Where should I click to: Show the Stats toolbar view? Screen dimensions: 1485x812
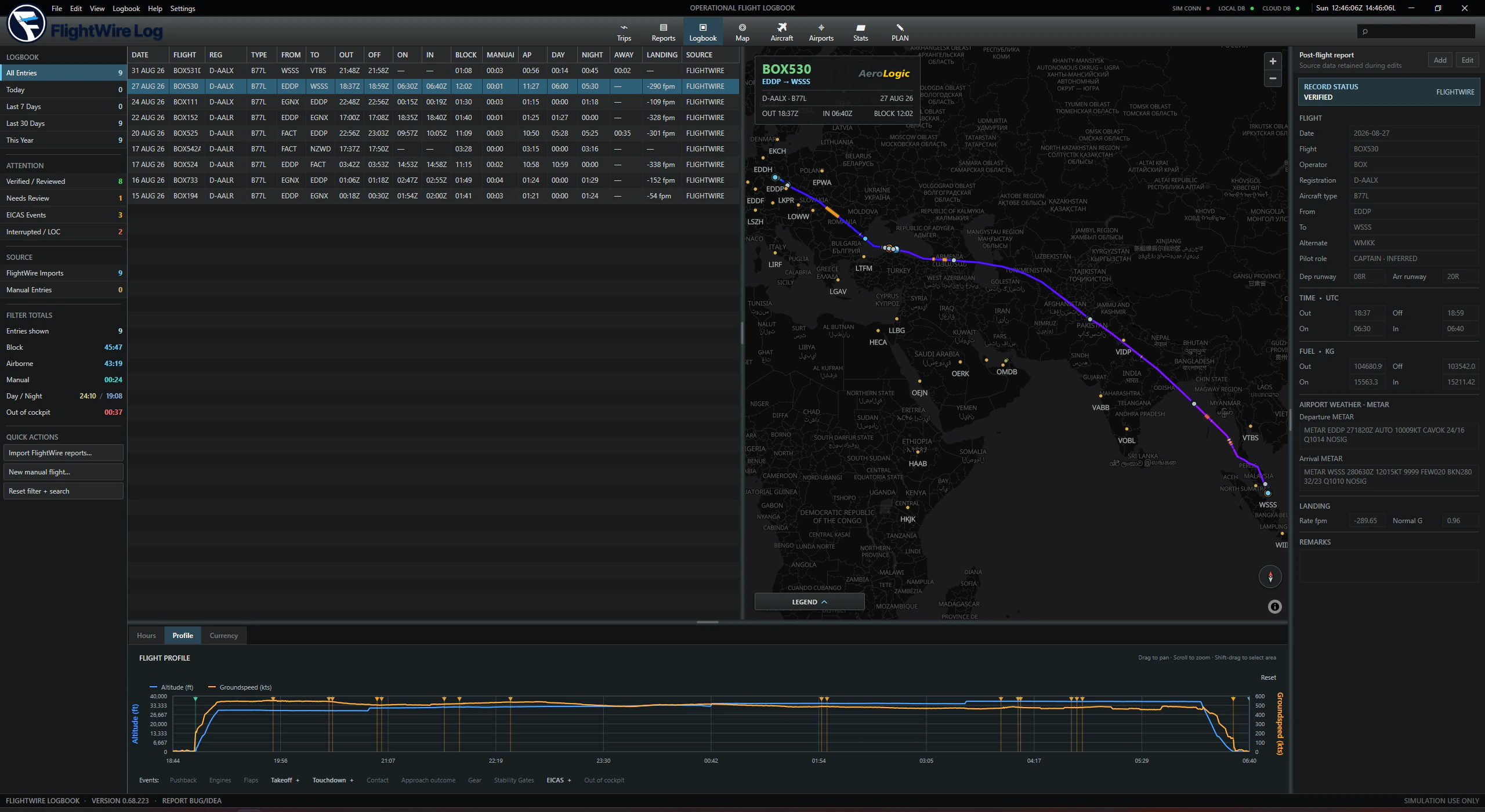pos(860,32)
